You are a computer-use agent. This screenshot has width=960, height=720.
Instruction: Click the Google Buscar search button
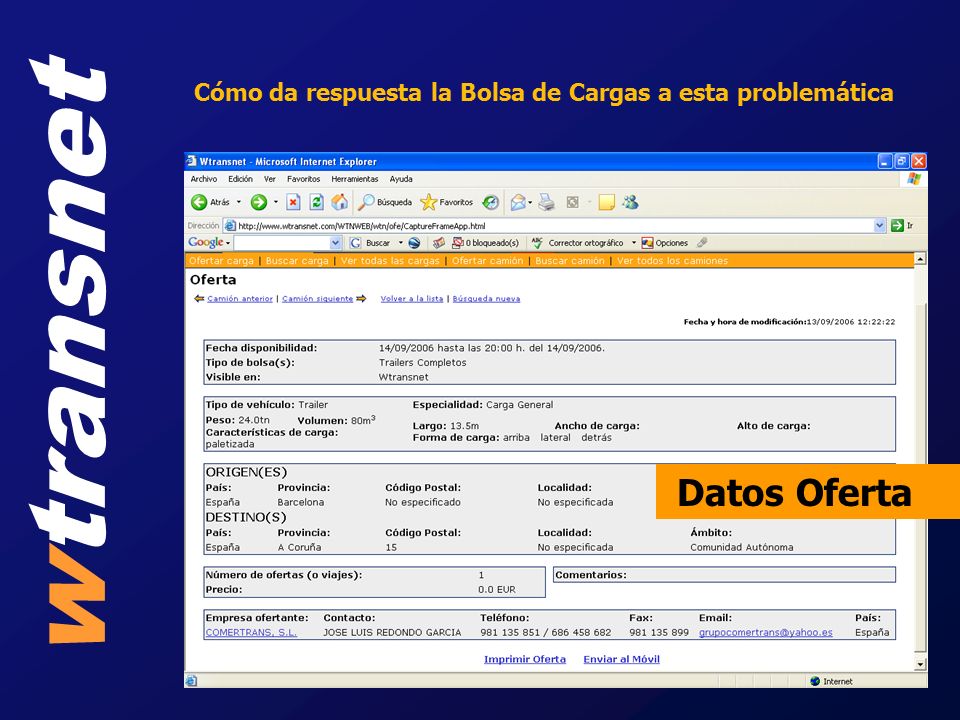click(x=371, y=243)
